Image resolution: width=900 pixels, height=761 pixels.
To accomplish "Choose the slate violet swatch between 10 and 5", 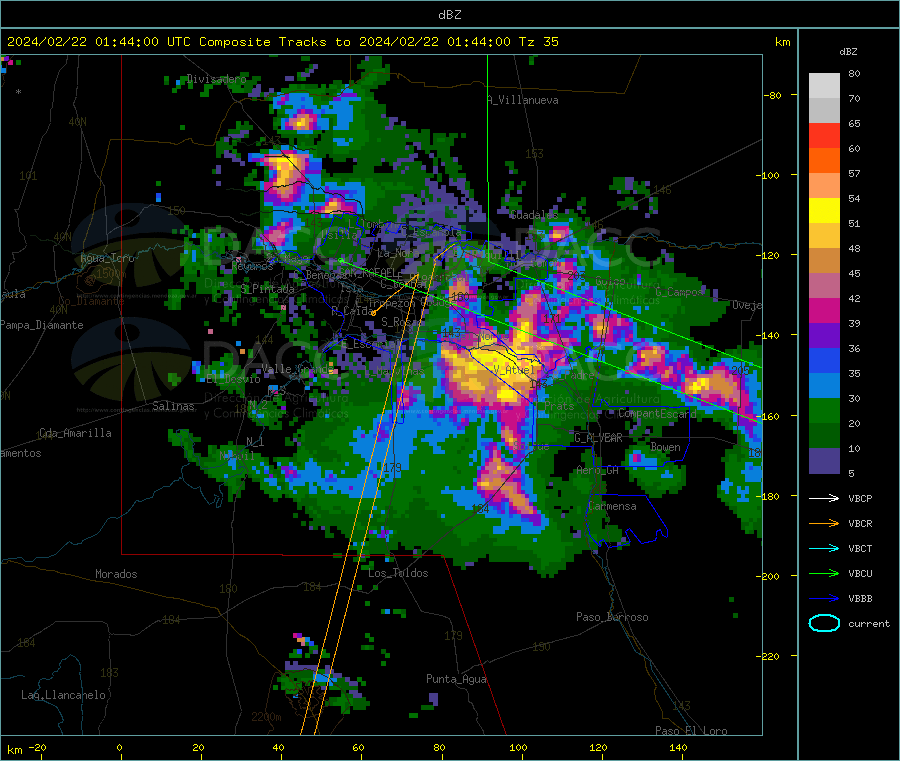I will (x=824, y=461).
